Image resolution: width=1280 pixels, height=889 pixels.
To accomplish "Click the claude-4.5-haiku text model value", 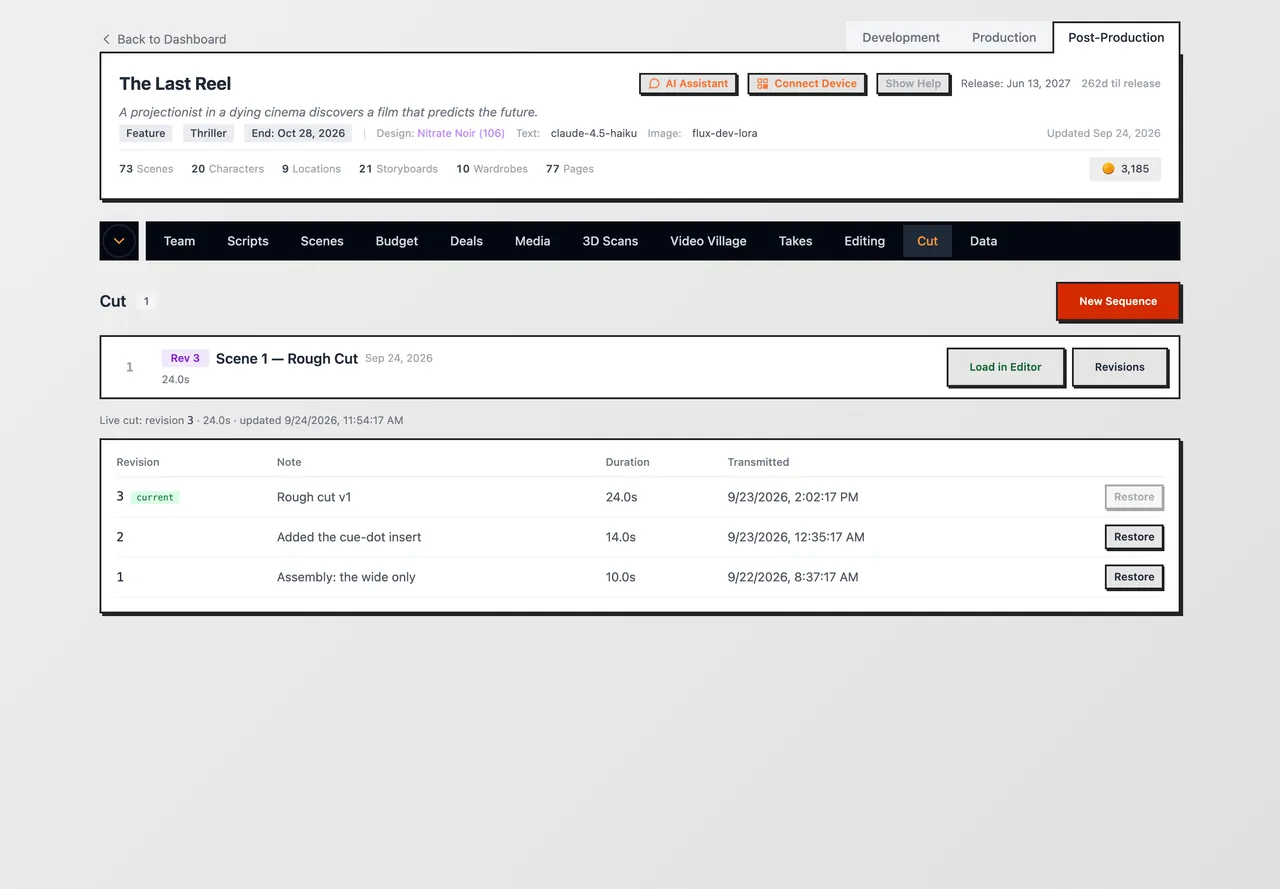I will (x=594, y=133).
